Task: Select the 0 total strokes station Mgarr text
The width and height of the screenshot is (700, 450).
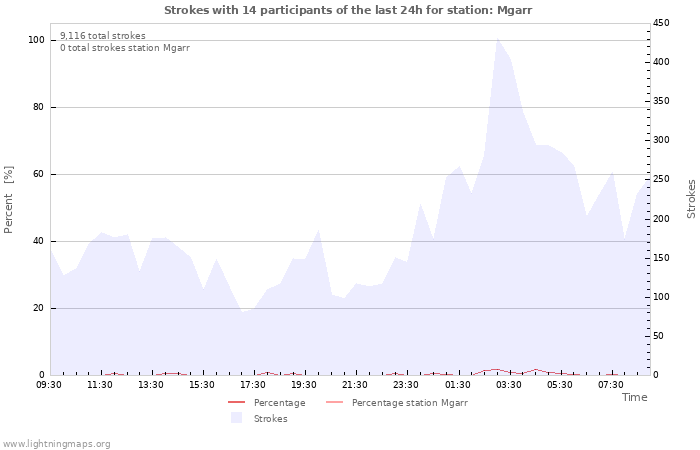Action: tap(124, 48)
